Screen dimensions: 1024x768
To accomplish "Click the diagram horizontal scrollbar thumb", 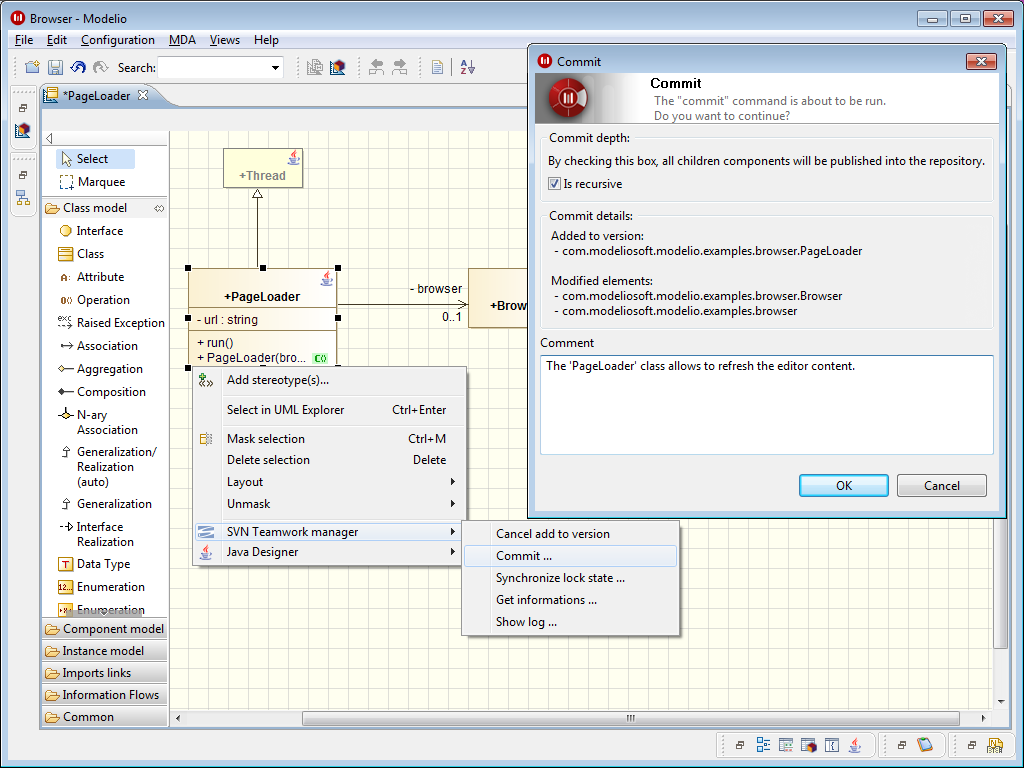I will [630, 718].
